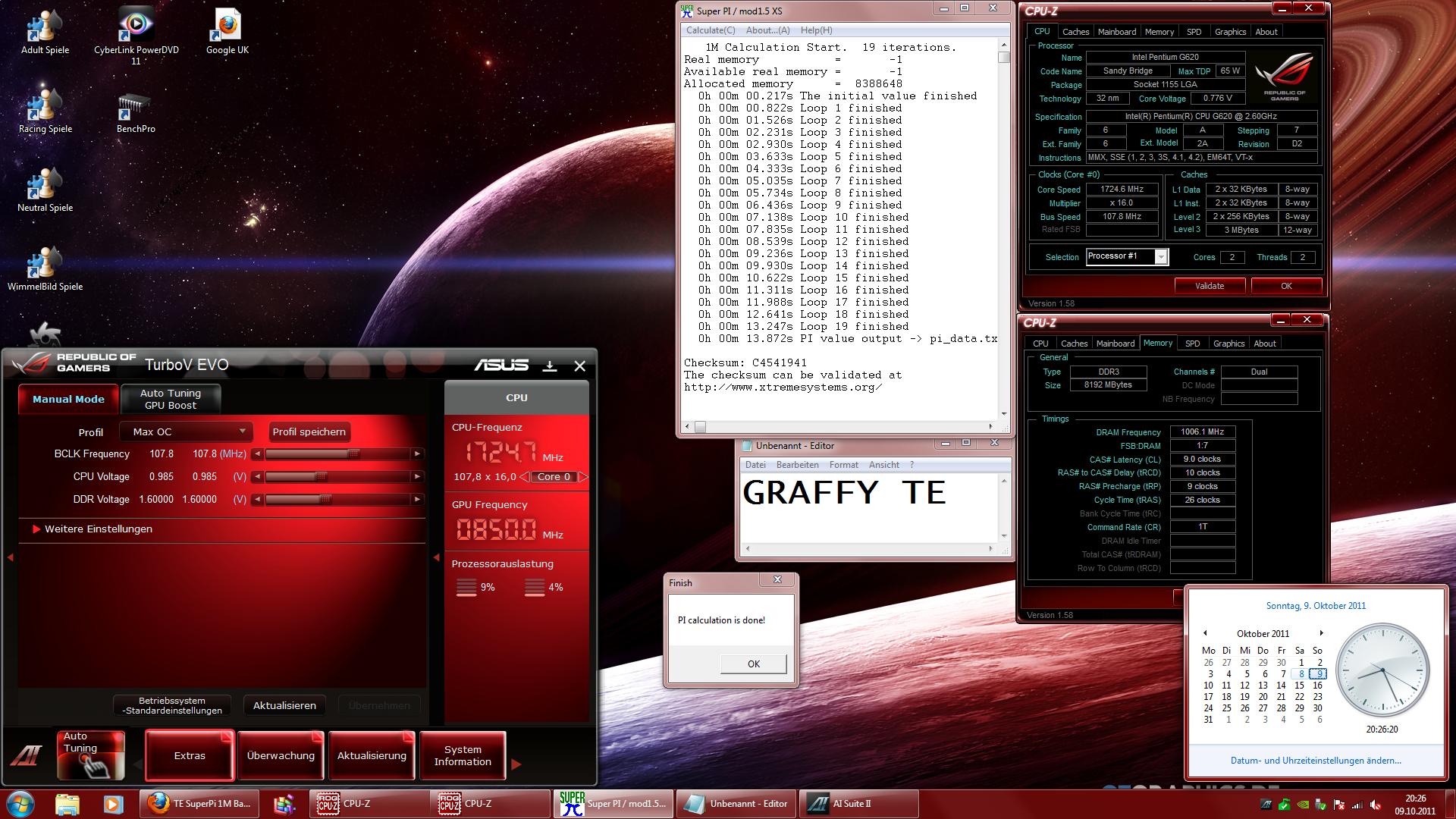Click Betriebssystem-Standardeinstellungen button
The height and width of the screenshot is (819, 1456).
(x=172, y=705)
